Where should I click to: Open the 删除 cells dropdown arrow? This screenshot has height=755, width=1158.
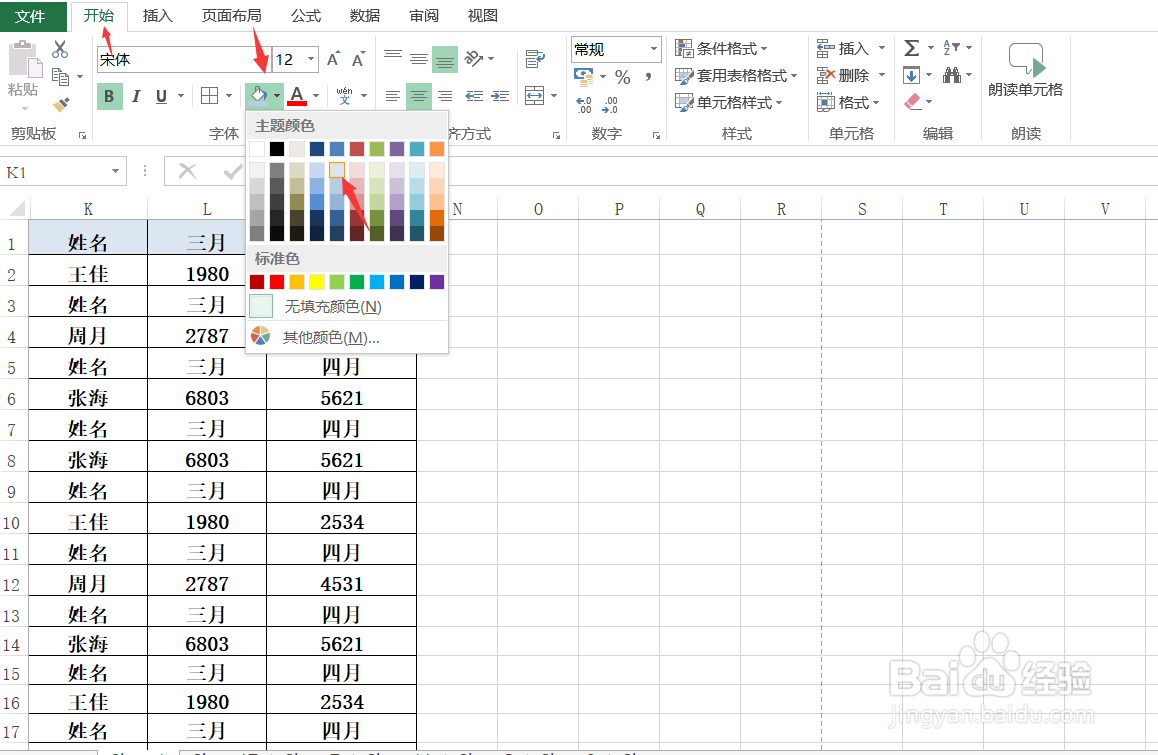882,75
